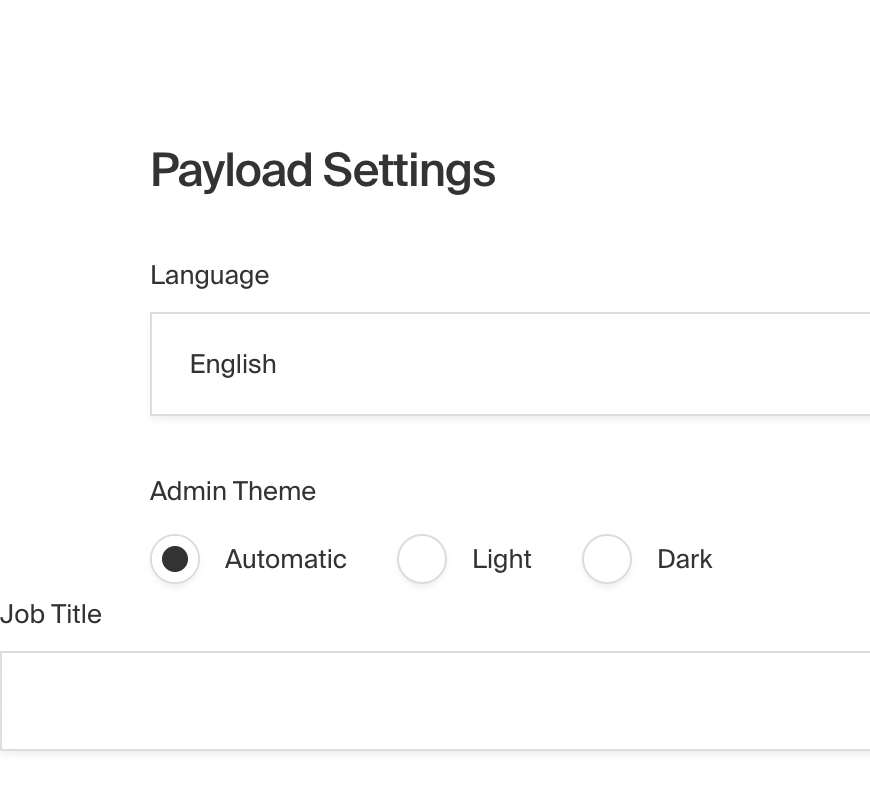The width and height of the screenshot is (870, 798).
Task: Click the Automatic theme text label
Action: click(285, 559)
